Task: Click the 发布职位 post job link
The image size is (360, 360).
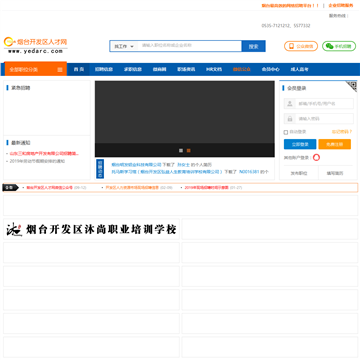Action: click(x=299, y=173)
